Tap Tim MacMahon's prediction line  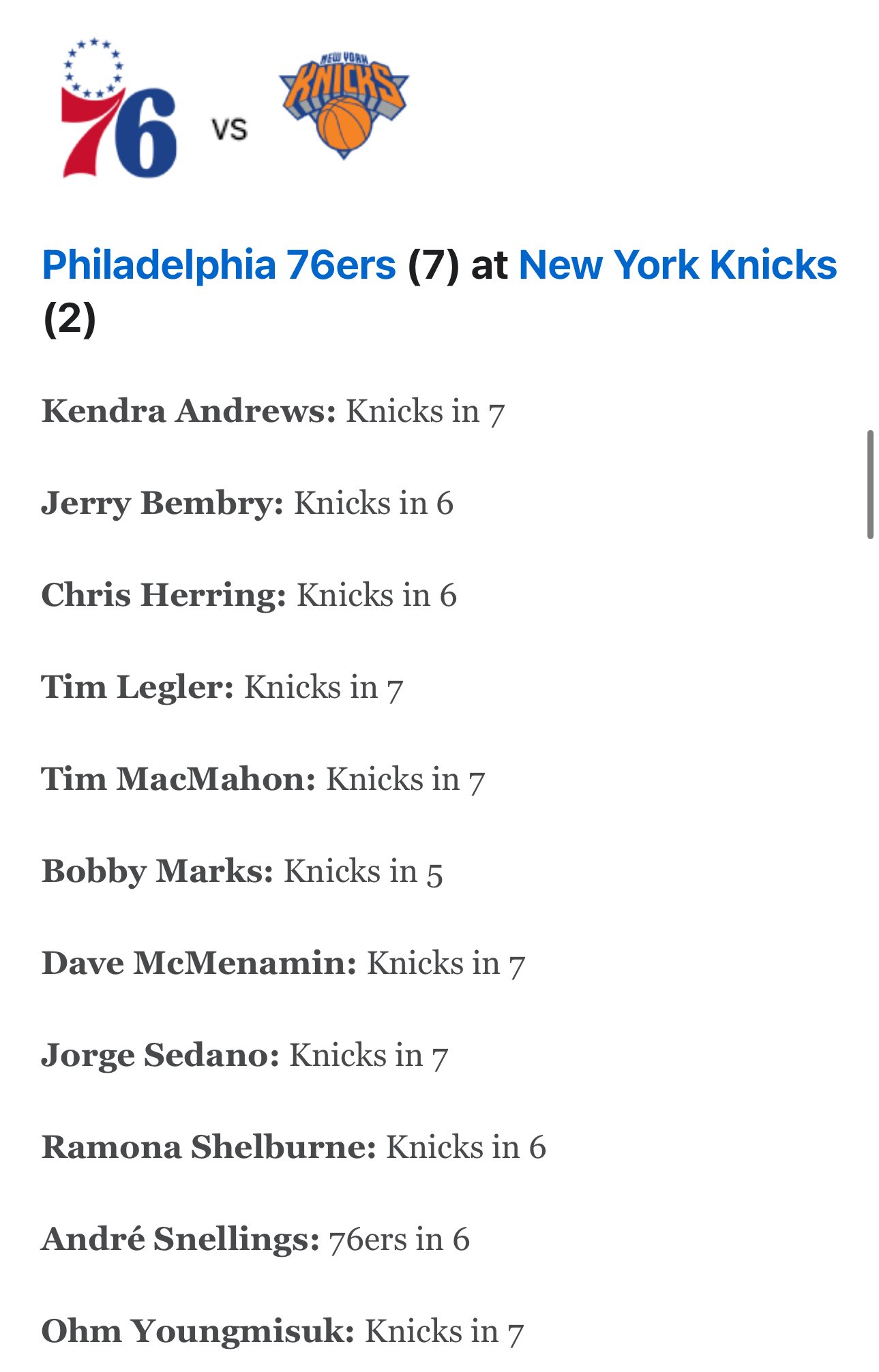coord(263,780)
